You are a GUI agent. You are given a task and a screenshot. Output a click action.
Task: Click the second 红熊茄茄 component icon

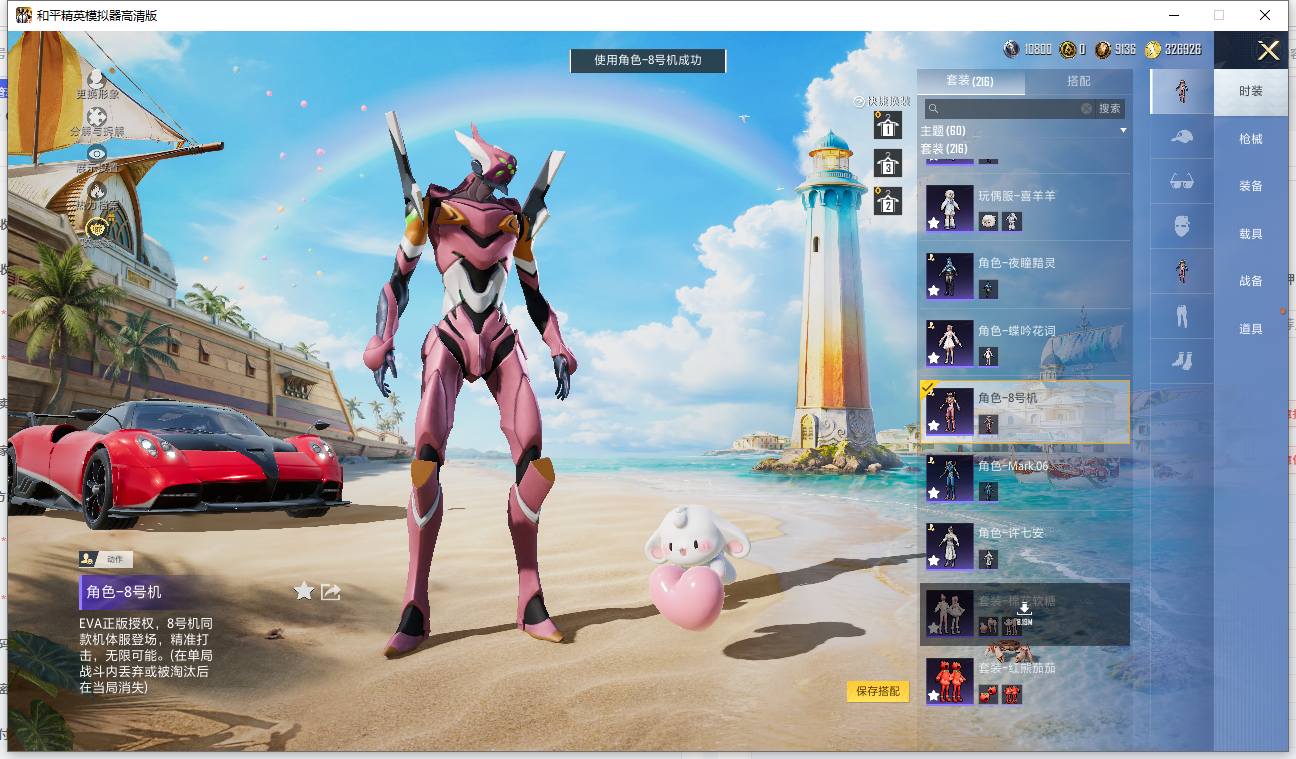1012,693
